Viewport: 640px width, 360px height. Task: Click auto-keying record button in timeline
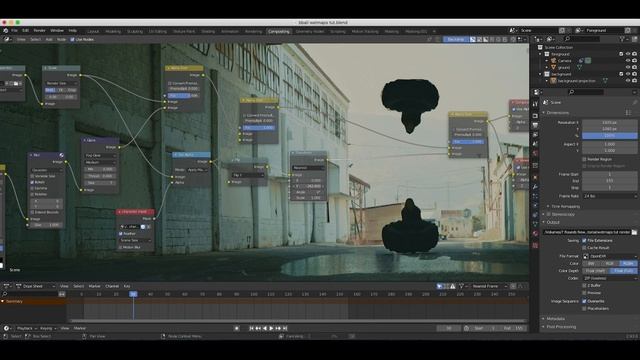[236, 328]
